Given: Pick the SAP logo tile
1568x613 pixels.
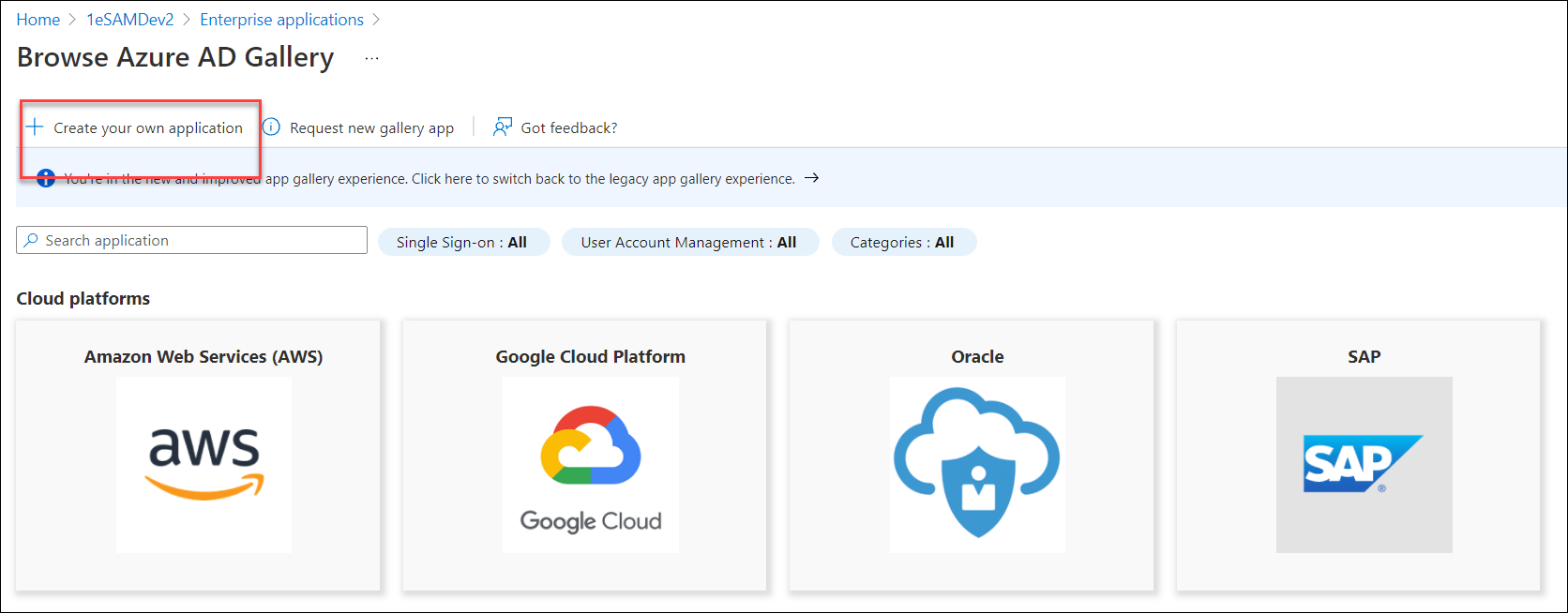Looking at the screenshot, I should [x=1364, y=464].
